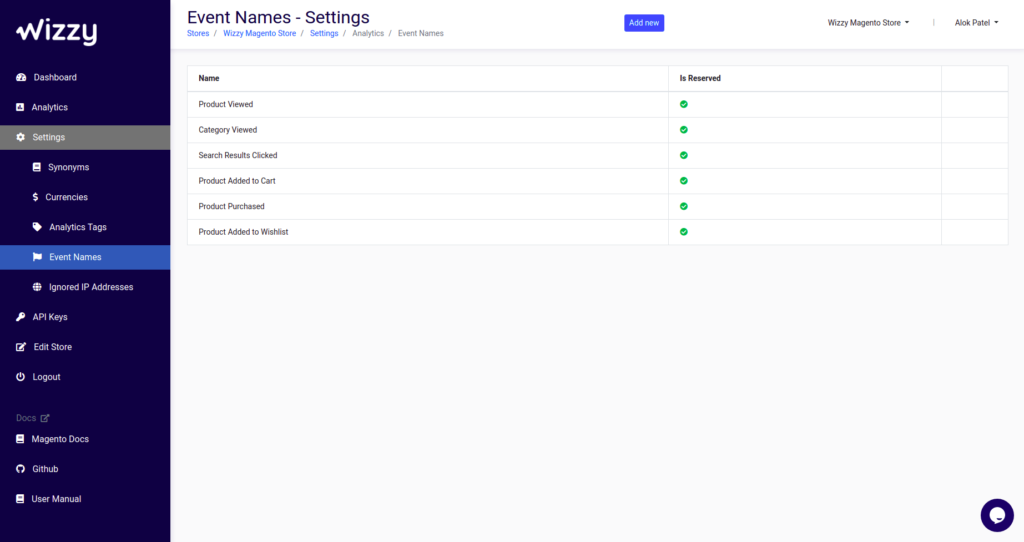The height and width of the screenshot is (542, 1024).
Task: Click the Stores breadcrumb link
Action: click(x=198, y=33)
